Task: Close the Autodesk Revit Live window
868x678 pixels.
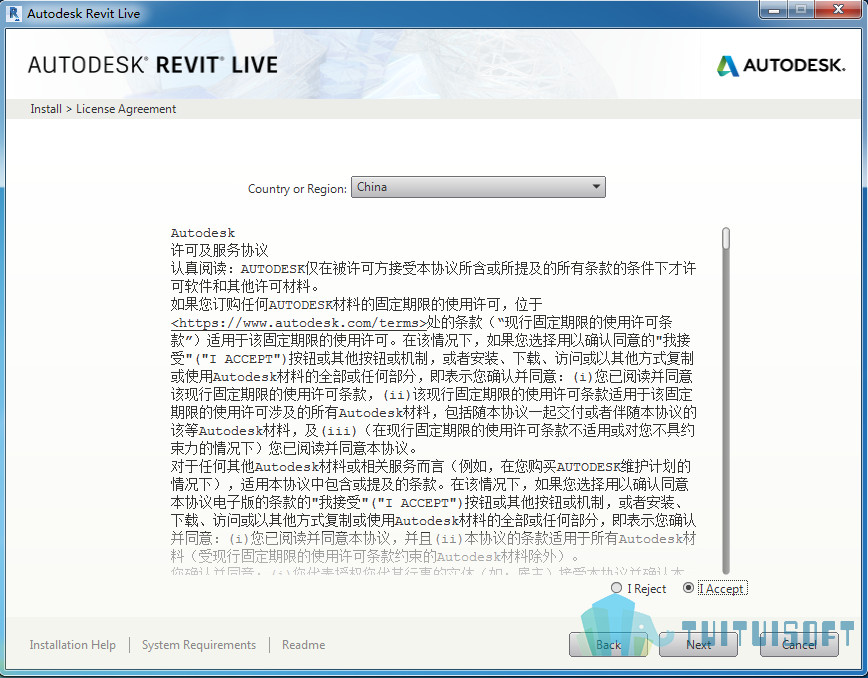Action: coord(838,9)
